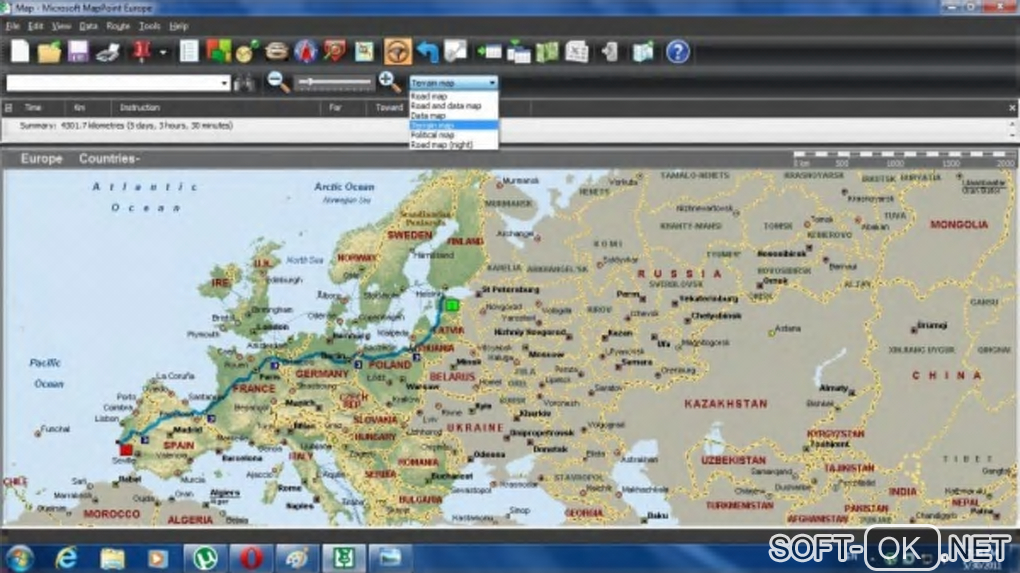
Task: Open Internet Explorer from taskbar
Action: (x=66, y=558)
